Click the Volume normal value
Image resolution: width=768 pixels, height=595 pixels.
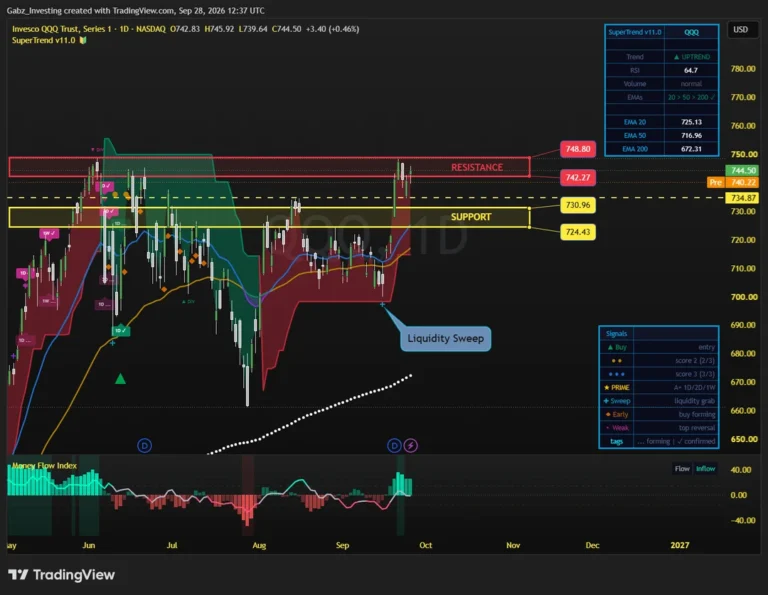pos(691,84)
